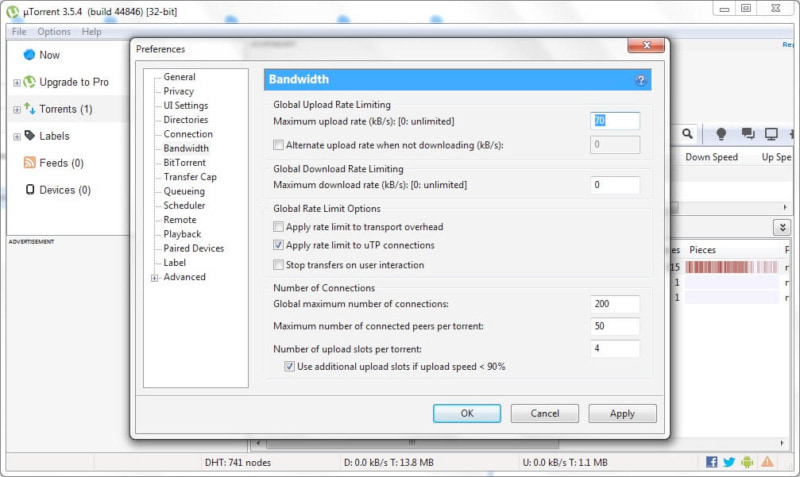The height and width of the screenshot is (477, 800).
Task: Click the Devices phone icon
Action: pos(30,189)
